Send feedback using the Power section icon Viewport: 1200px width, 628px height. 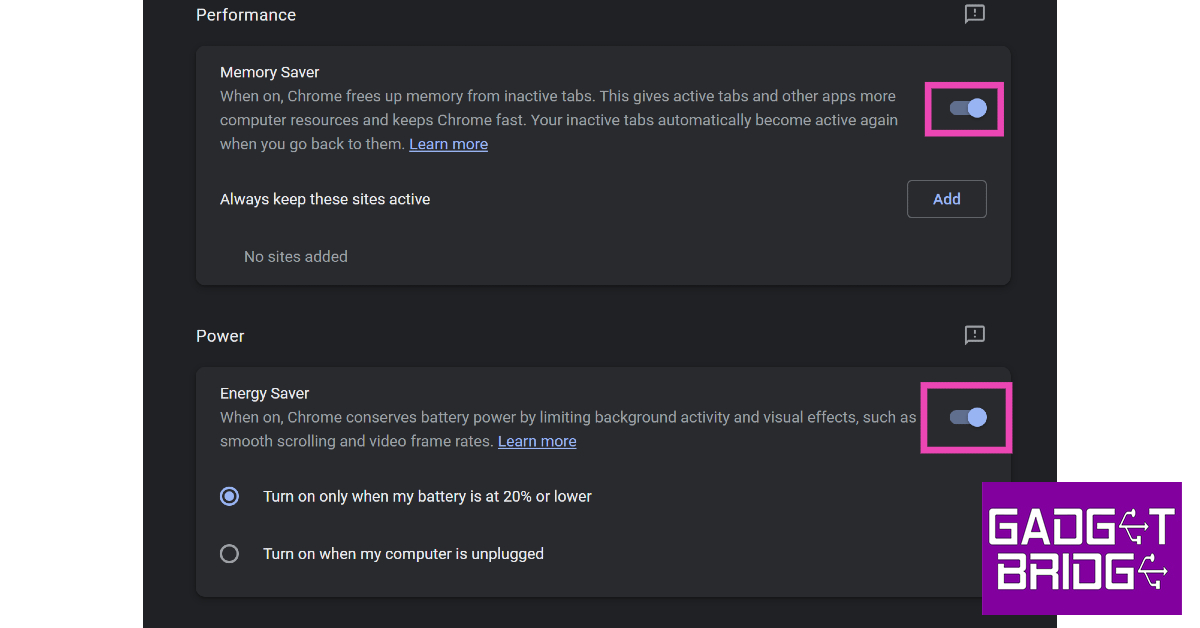coord(974,335)
